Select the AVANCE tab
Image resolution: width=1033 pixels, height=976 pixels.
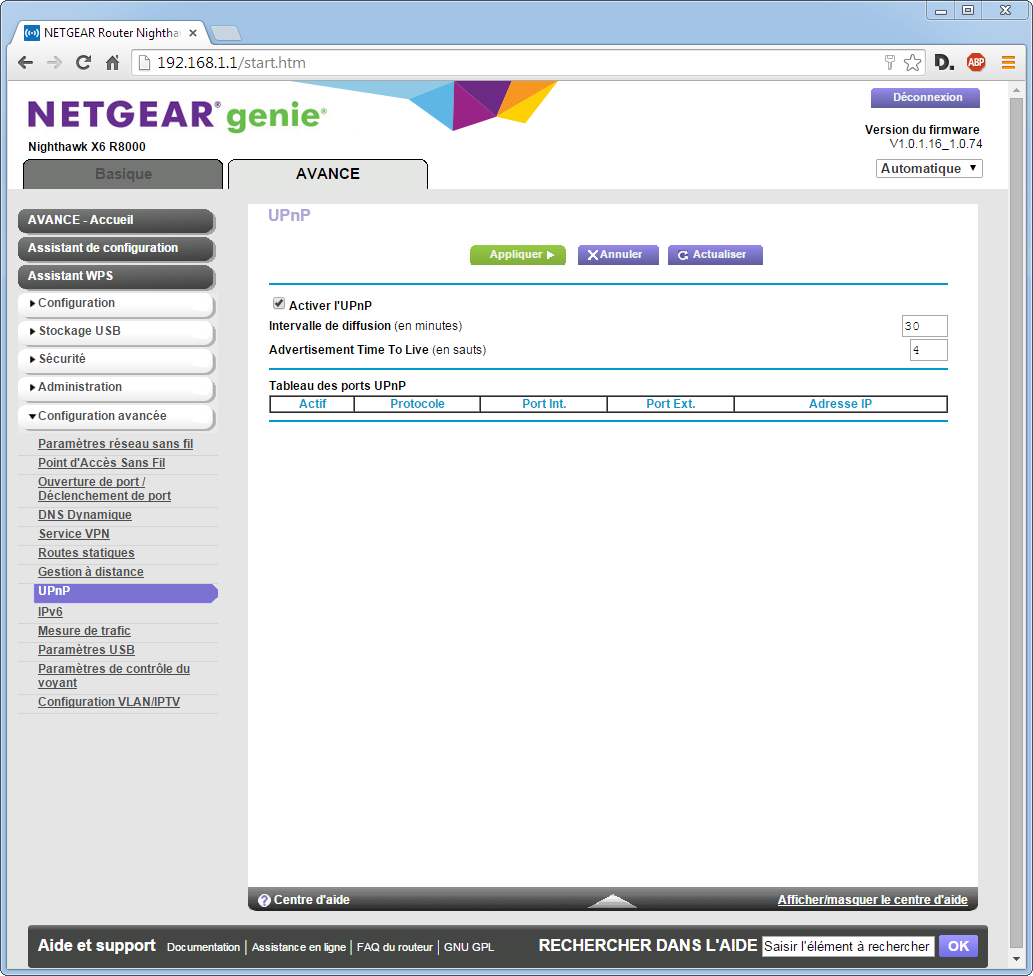tap(327, 174)
